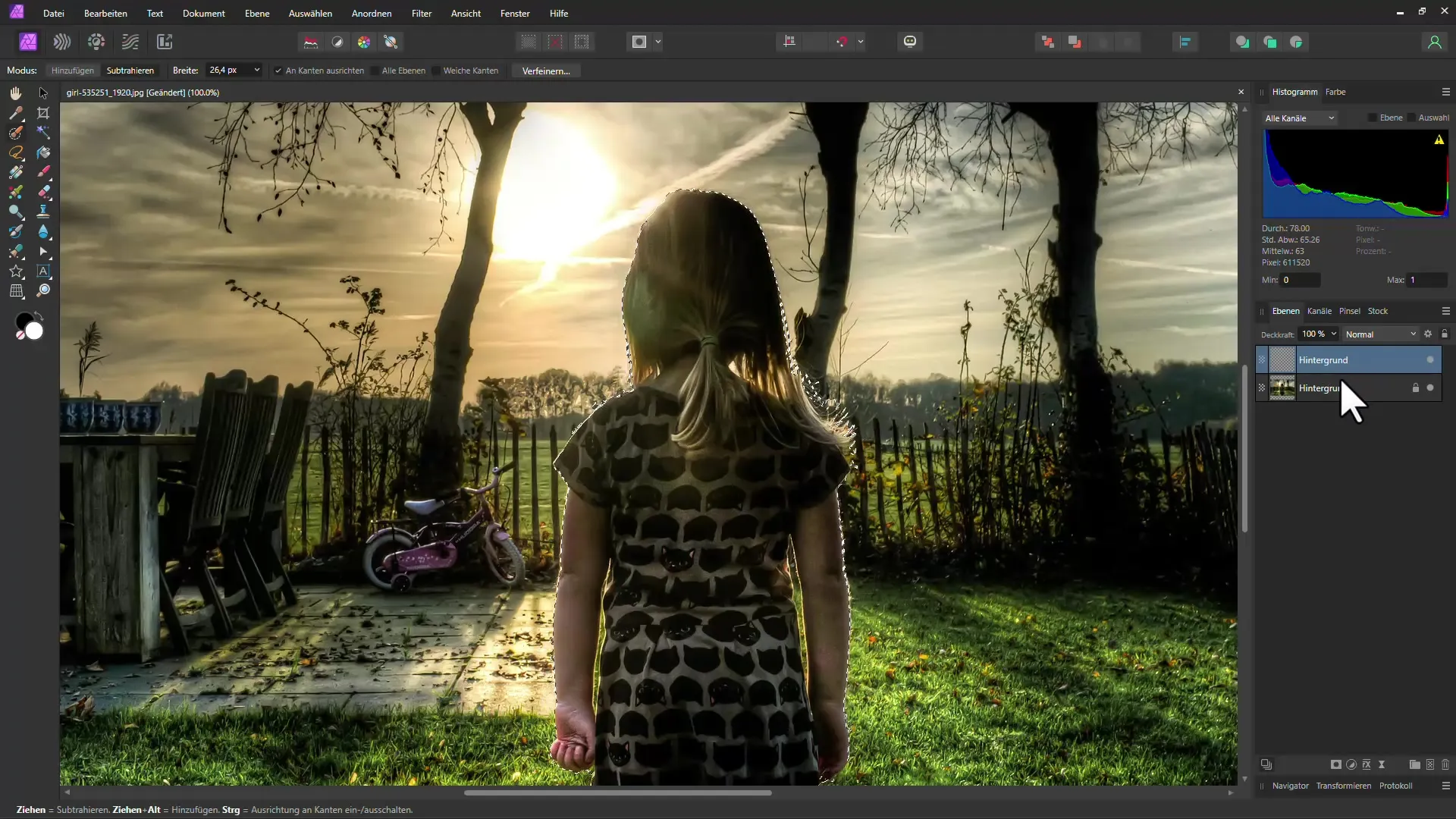The image size is (1456, 819).
Task: Choose the Blur drop tool
Action: coord(43,231)
